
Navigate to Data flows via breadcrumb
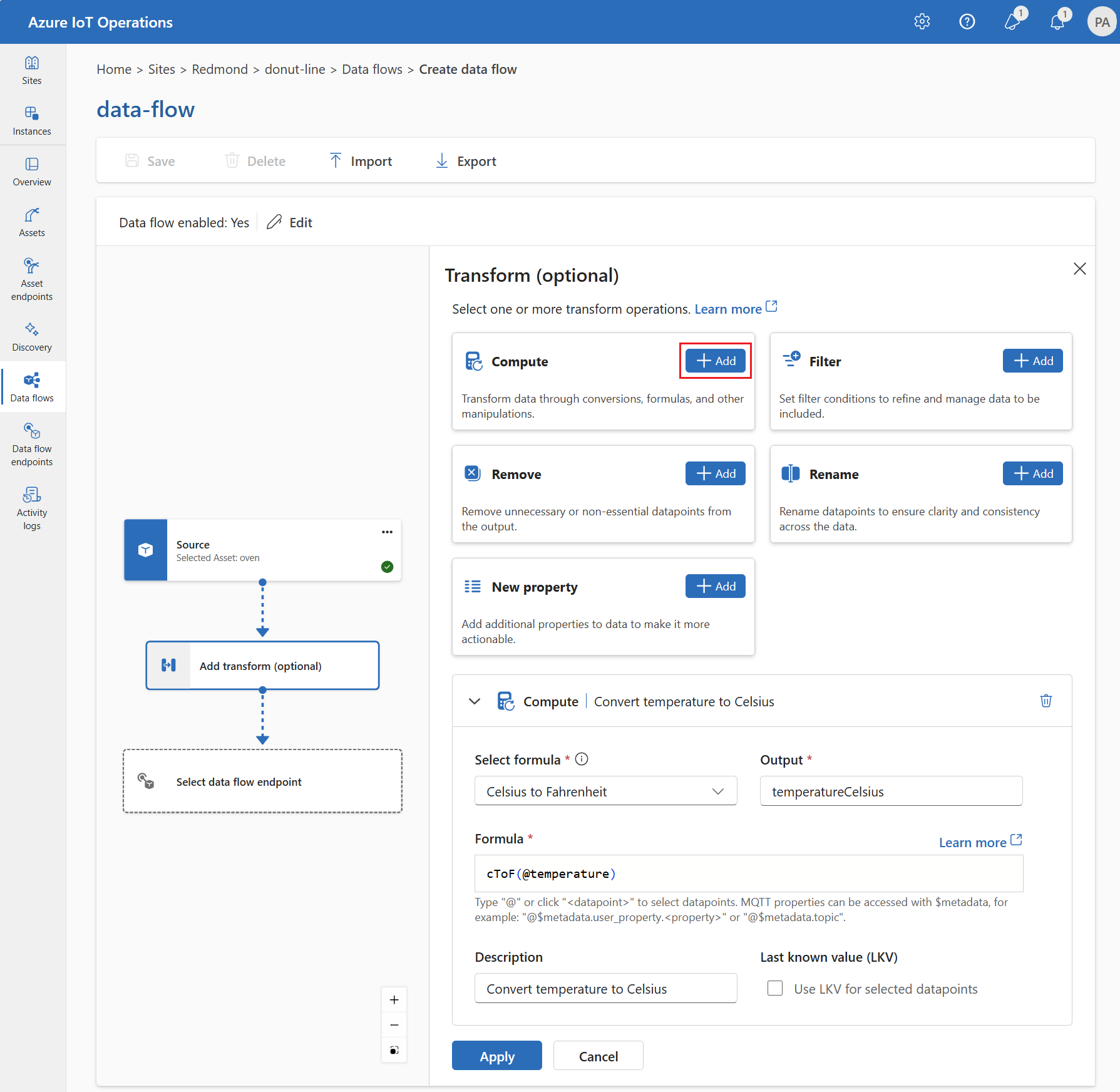point(371,69)
